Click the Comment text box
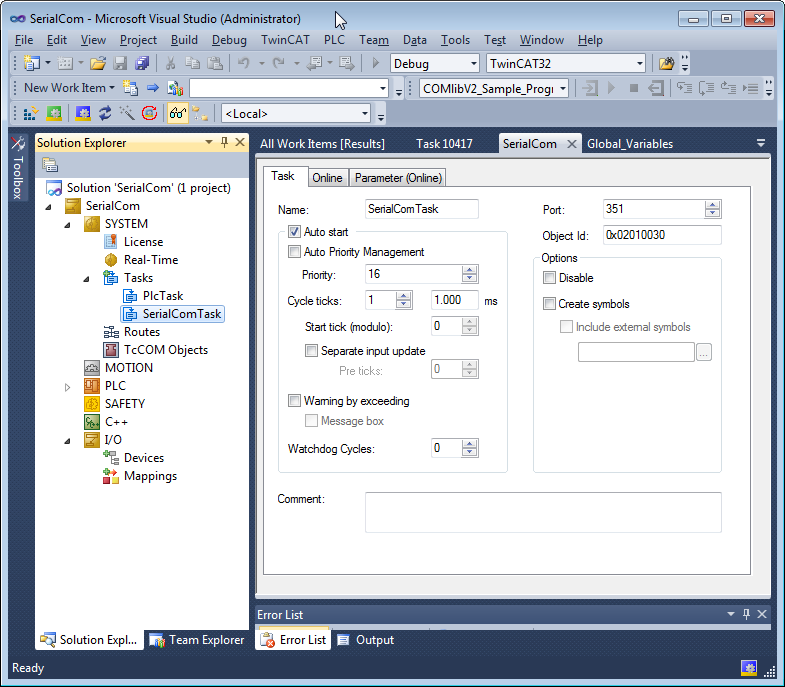This screenshot has height=687, width=785. [x=543, y=512]
